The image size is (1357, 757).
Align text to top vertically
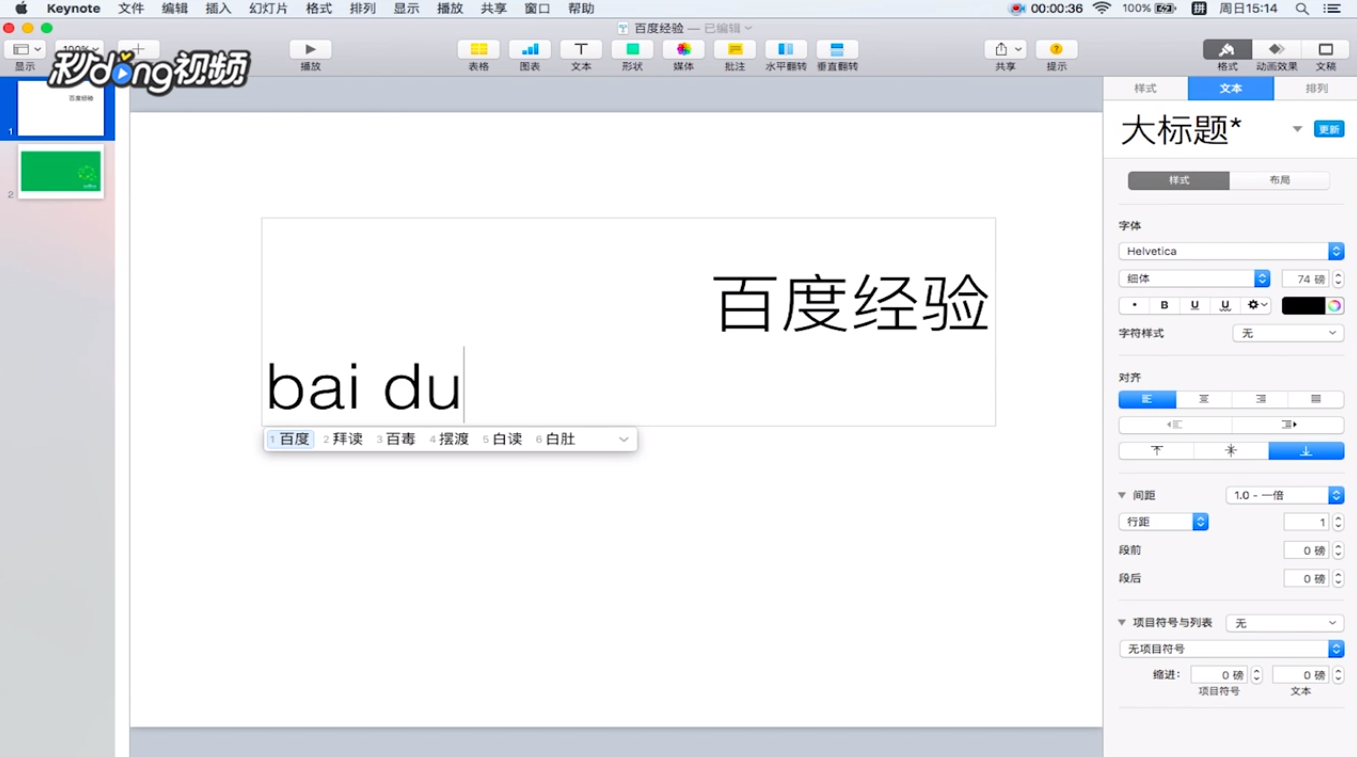coord(1157,451)
